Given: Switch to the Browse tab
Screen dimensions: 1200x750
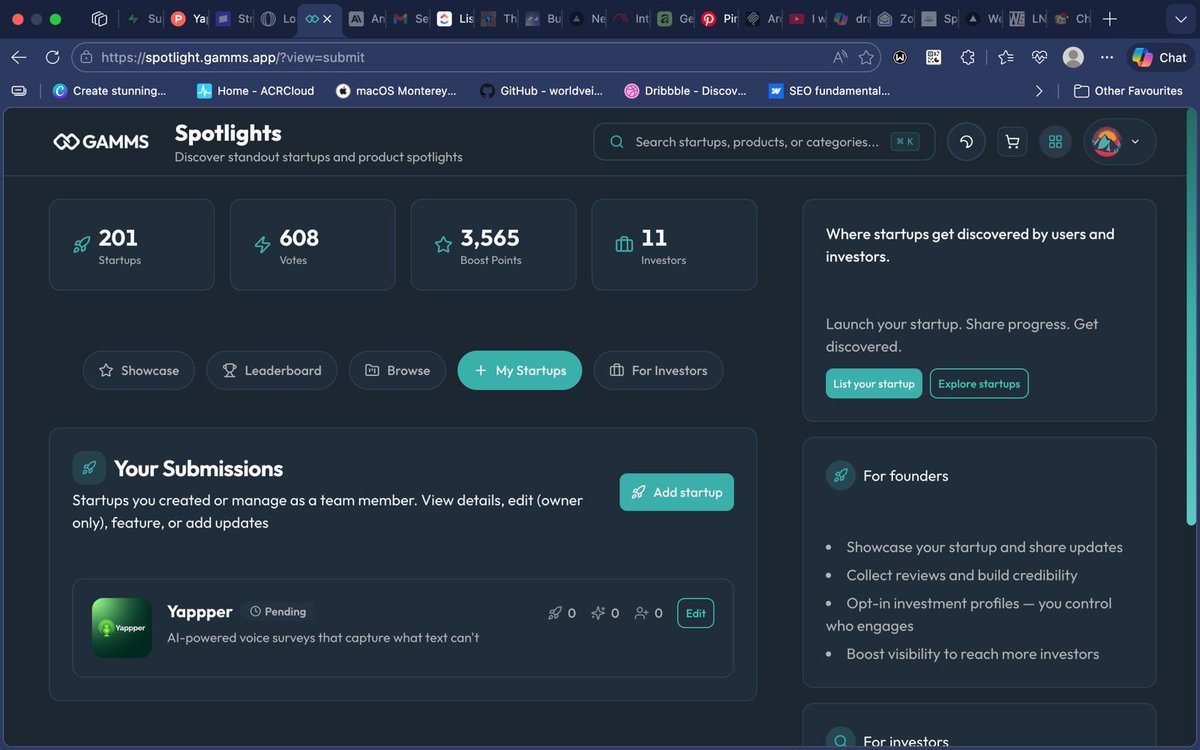Looking at the screenshot, I should click(x=397, y=370).
